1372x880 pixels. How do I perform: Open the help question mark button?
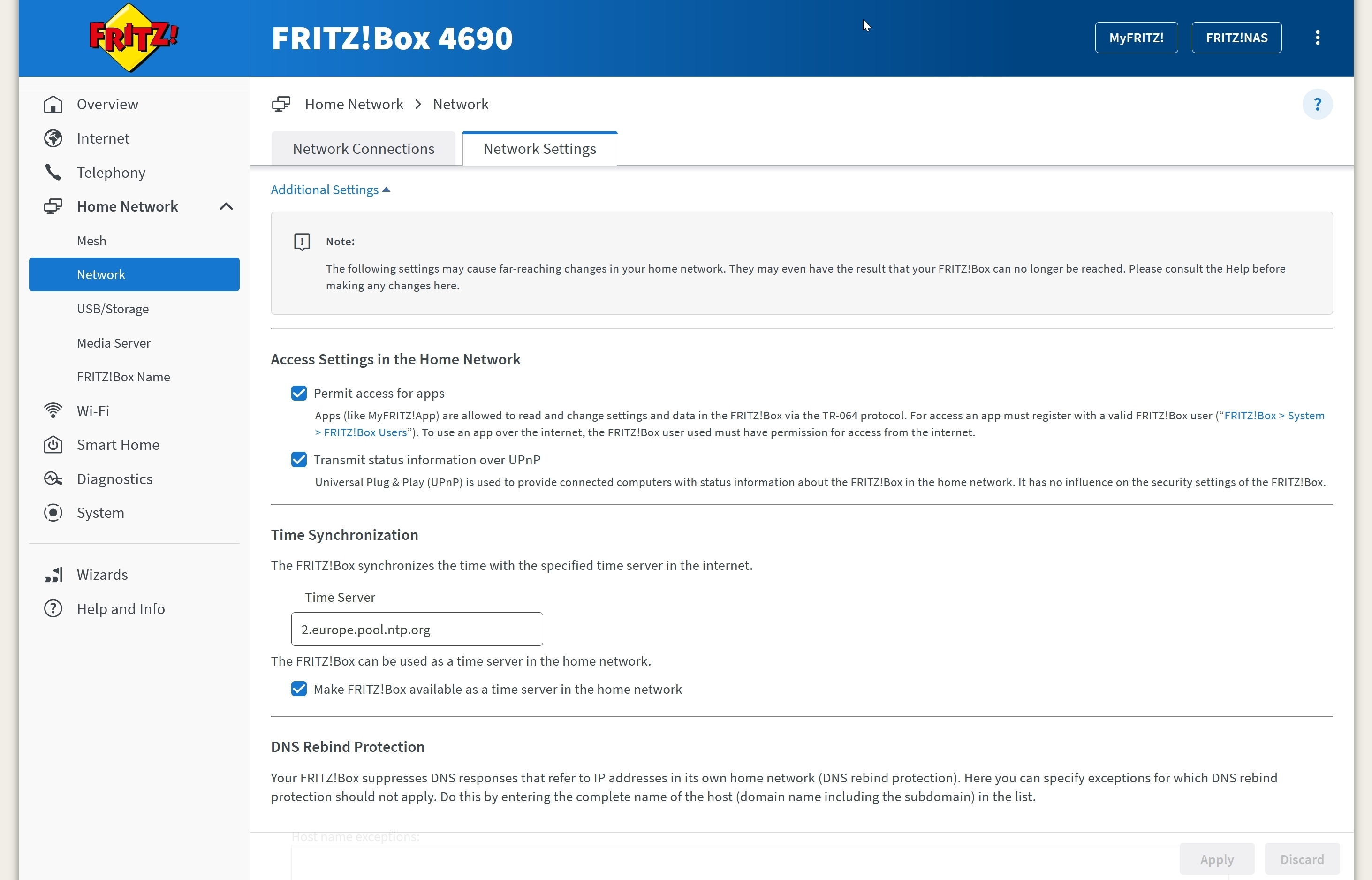coord(1317,105)
